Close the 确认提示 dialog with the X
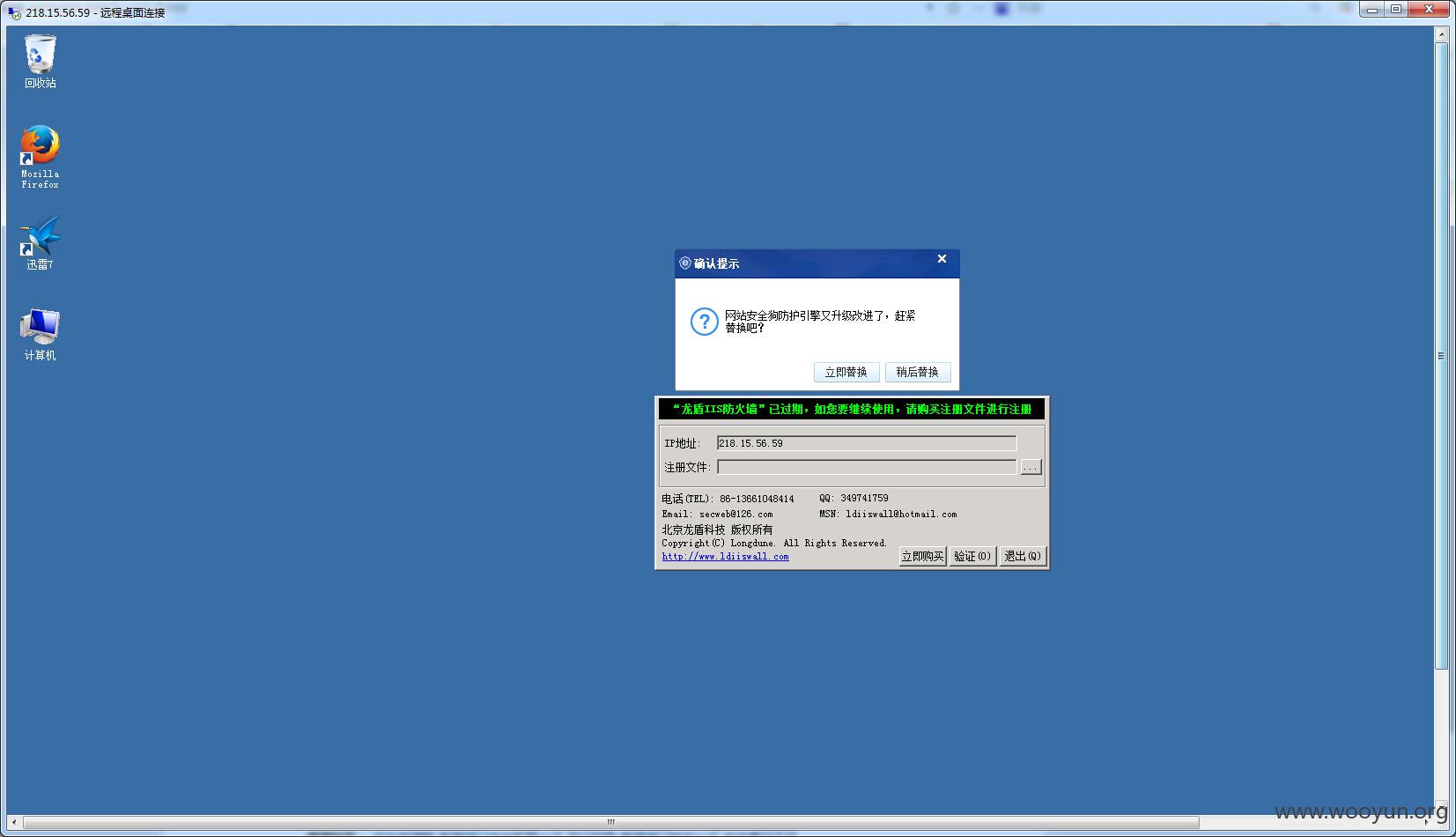Viewport: 1456px width, 837px height. click(x=942, y=259)
